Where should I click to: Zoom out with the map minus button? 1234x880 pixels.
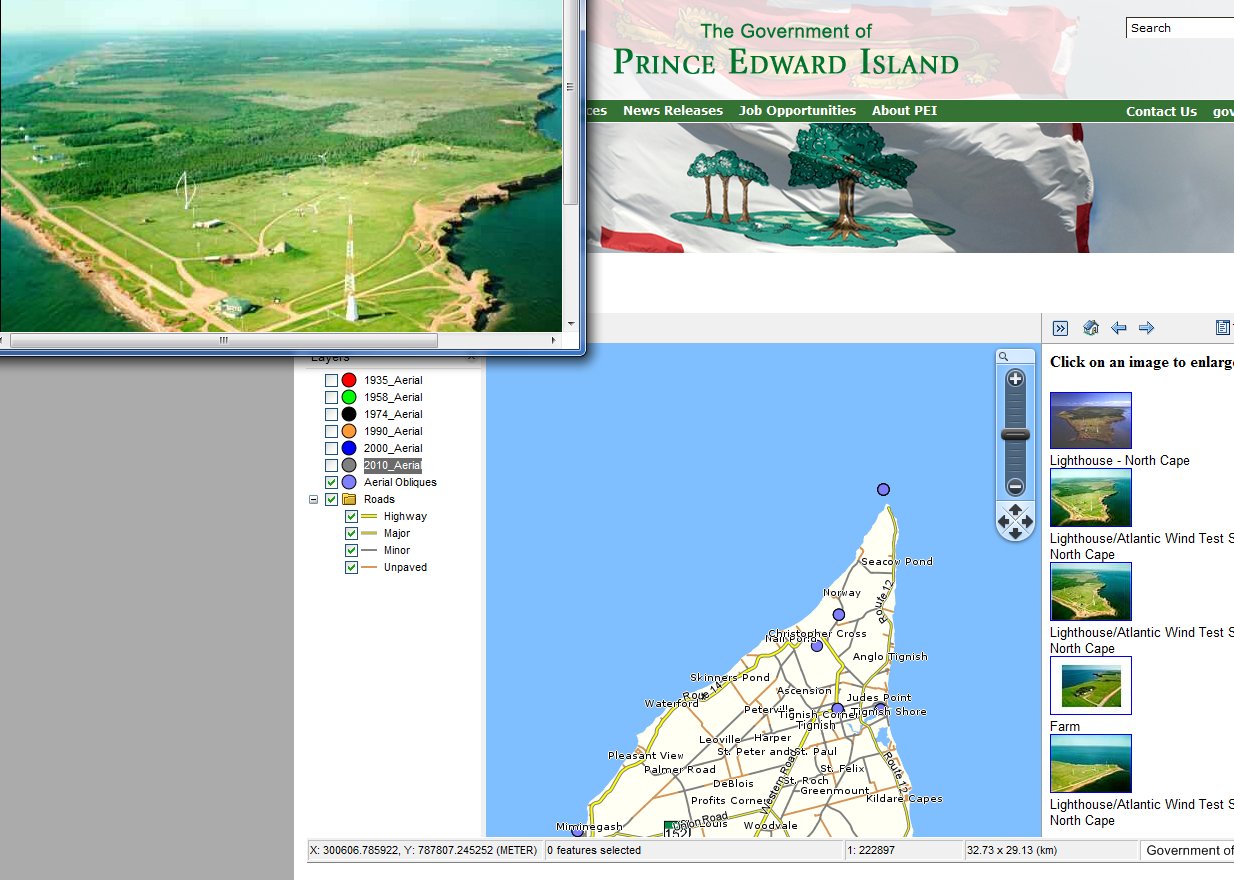[x=1015, y=487]
